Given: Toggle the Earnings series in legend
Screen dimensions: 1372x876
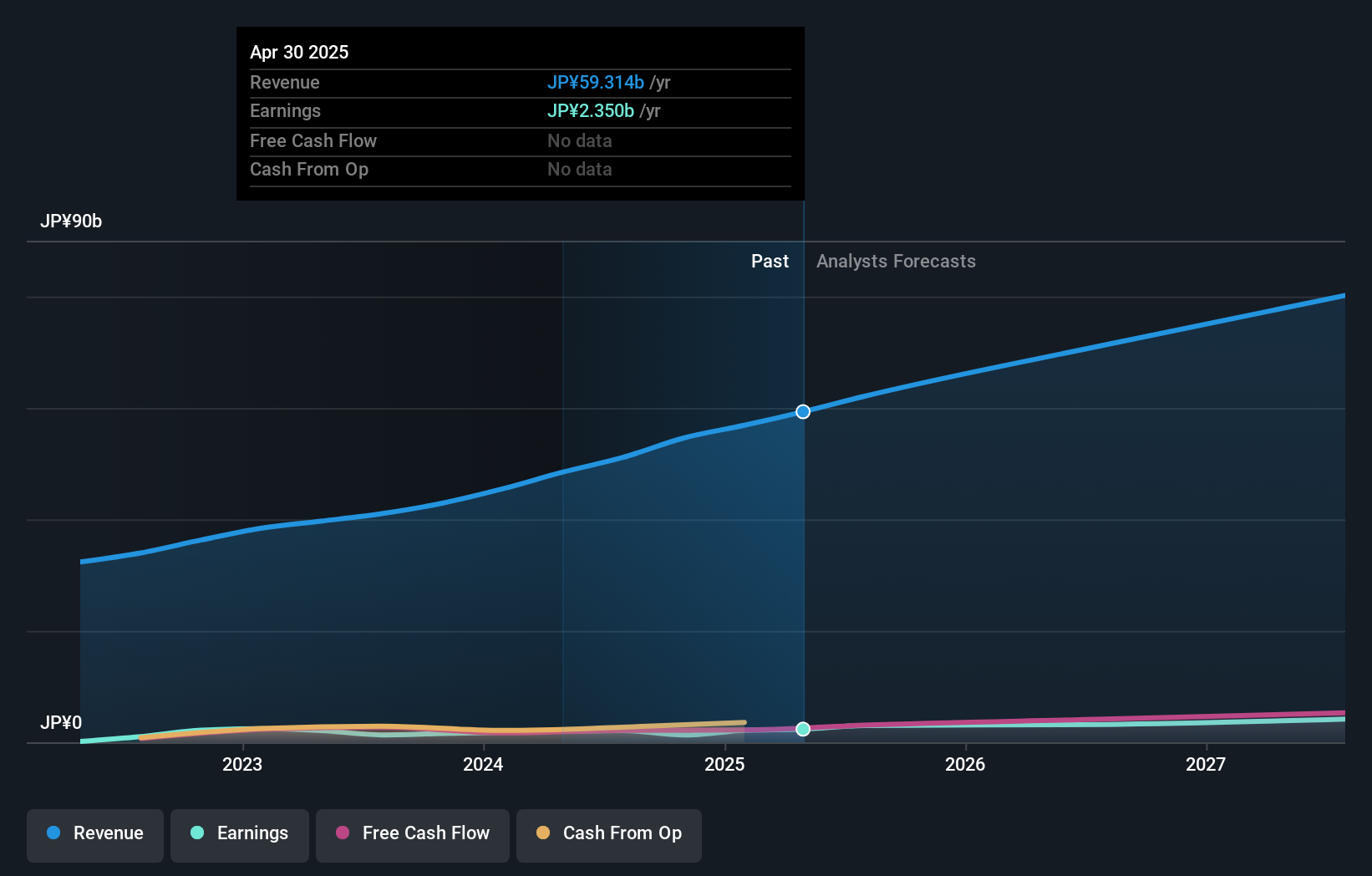Looking at the screenshot, I should pos(240,835).
